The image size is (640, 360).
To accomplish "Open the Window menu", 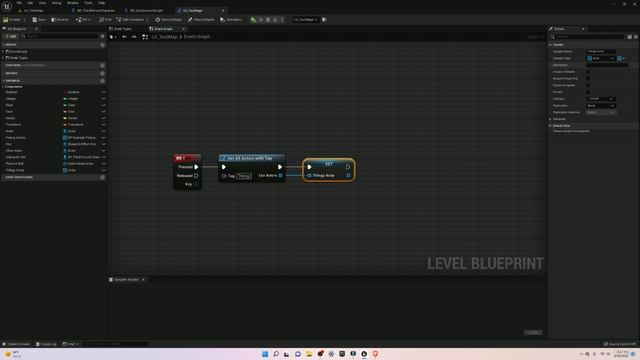I will (x=73, y=3).
